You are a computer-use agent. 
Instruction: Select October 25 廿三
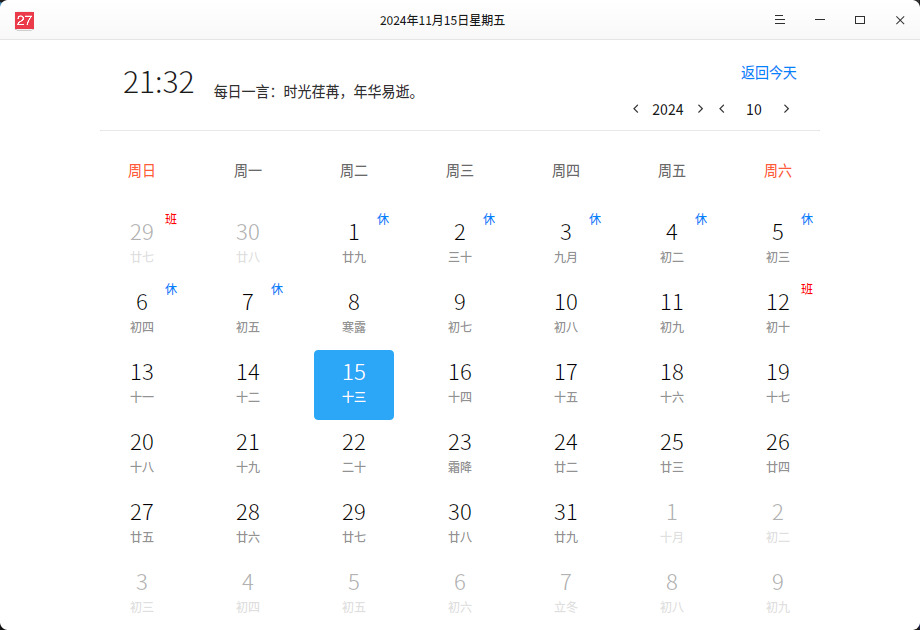[672, 455]
